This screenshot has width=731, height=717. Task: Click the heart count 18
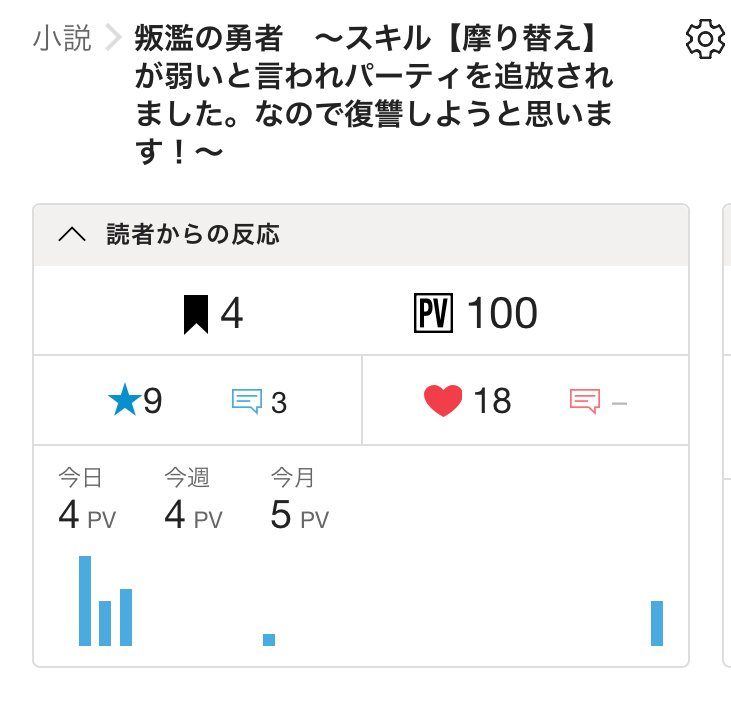click(x=492, y=401)
